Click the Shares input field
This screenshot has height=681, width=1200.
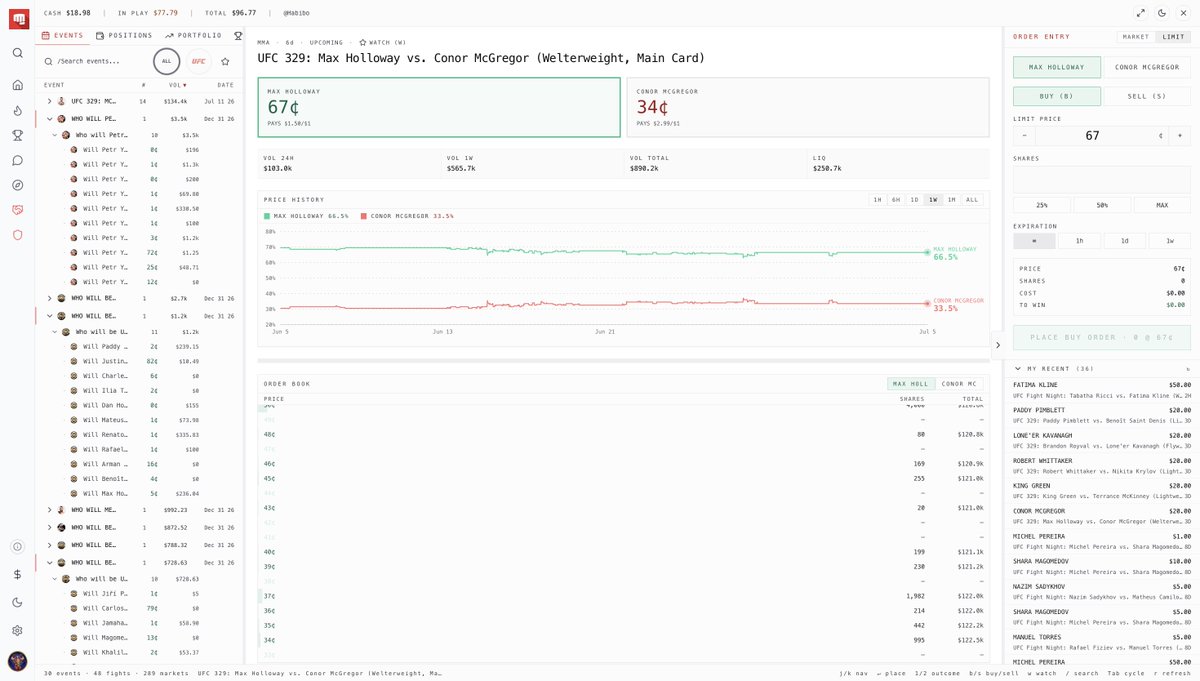pos(1102,179)
